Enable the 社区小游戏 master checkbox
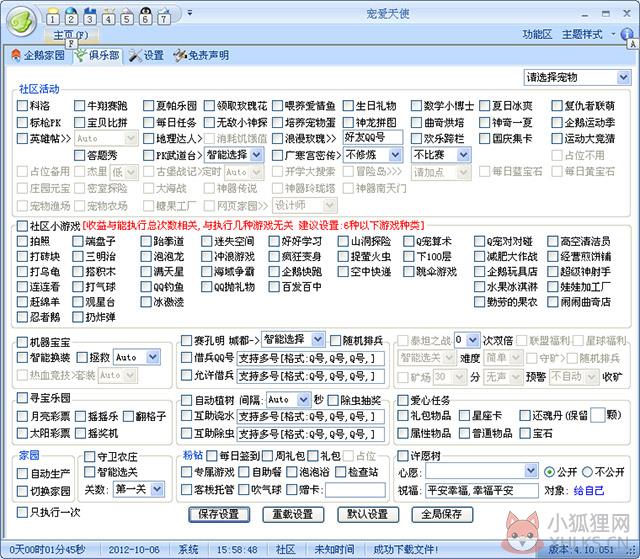 coord(22,226)
